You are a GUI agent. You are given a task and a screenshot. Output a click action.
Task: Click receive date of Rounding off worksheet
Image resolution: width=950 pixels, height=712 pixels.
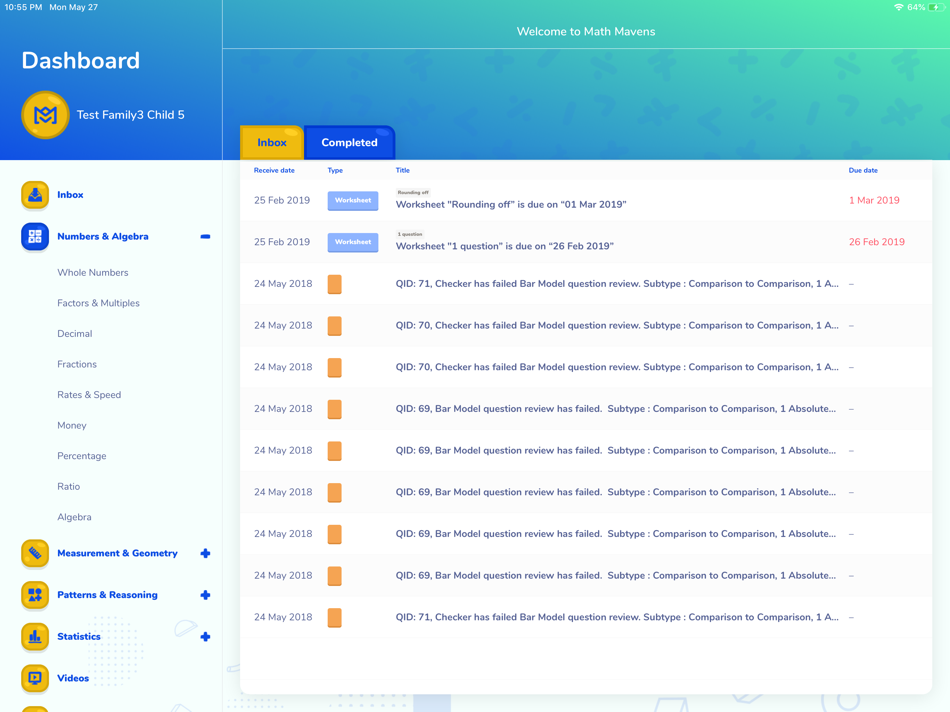(282, 201)
